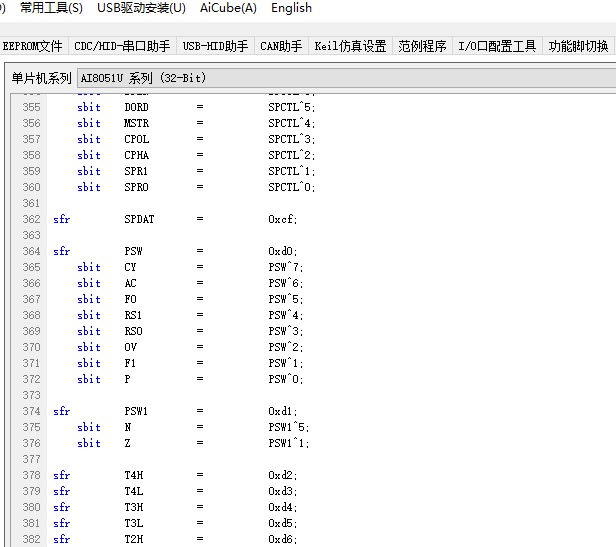Click line number 373 in the gutter

[x=31, y=395]
